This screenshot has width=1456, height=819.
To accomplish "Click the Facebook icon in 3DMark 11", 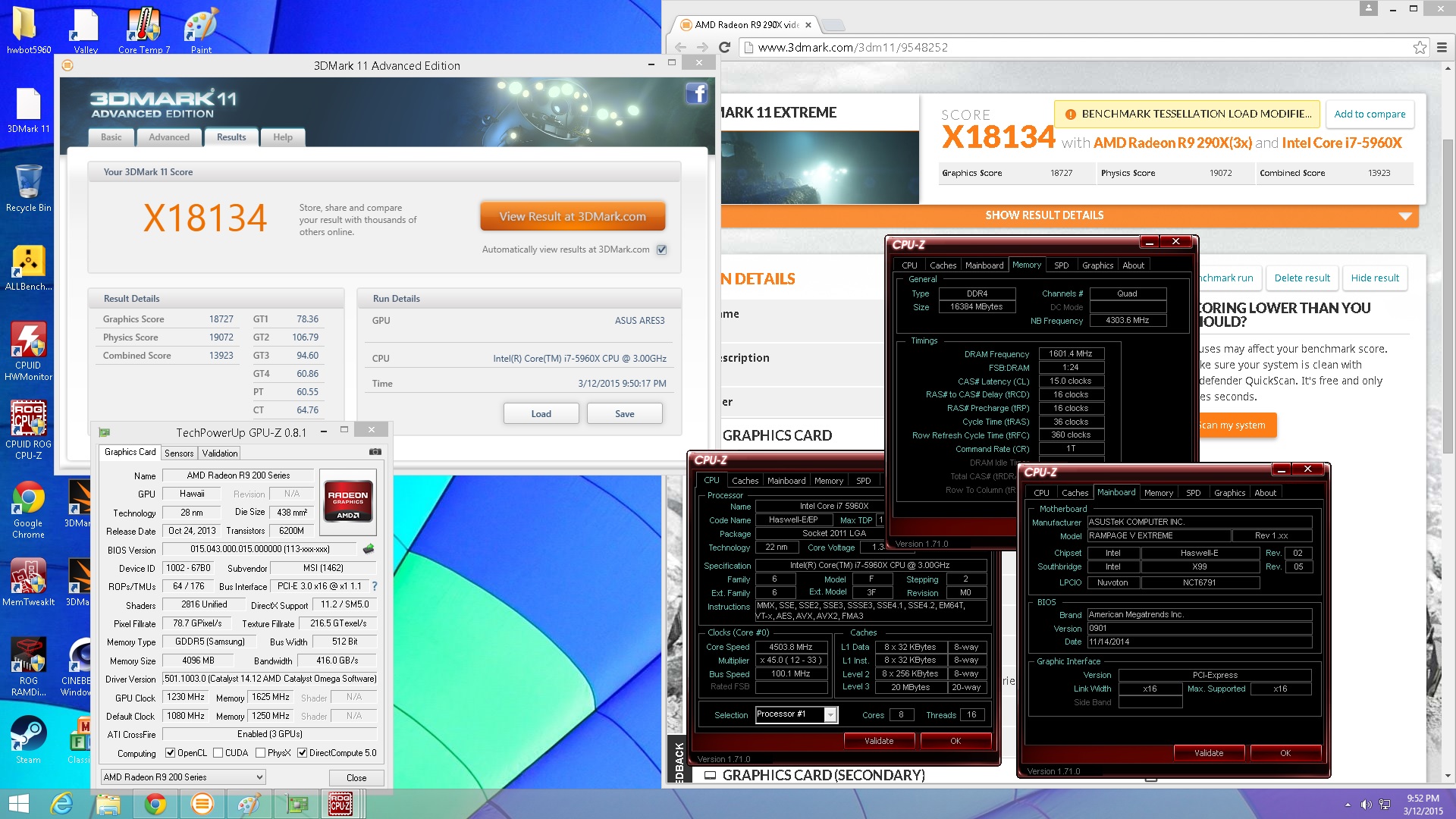I will pos(696,93).
